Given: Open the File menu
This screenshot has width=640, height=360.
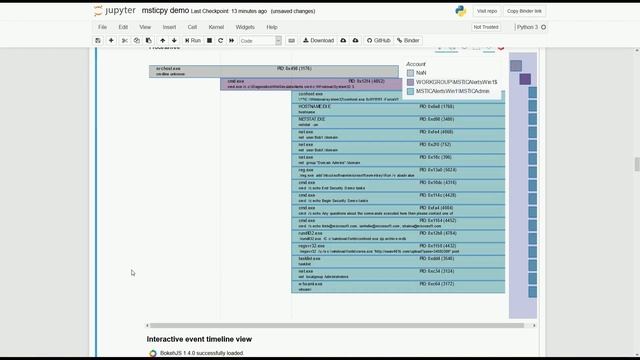Looking at the screenshot, I should [102, 27].
